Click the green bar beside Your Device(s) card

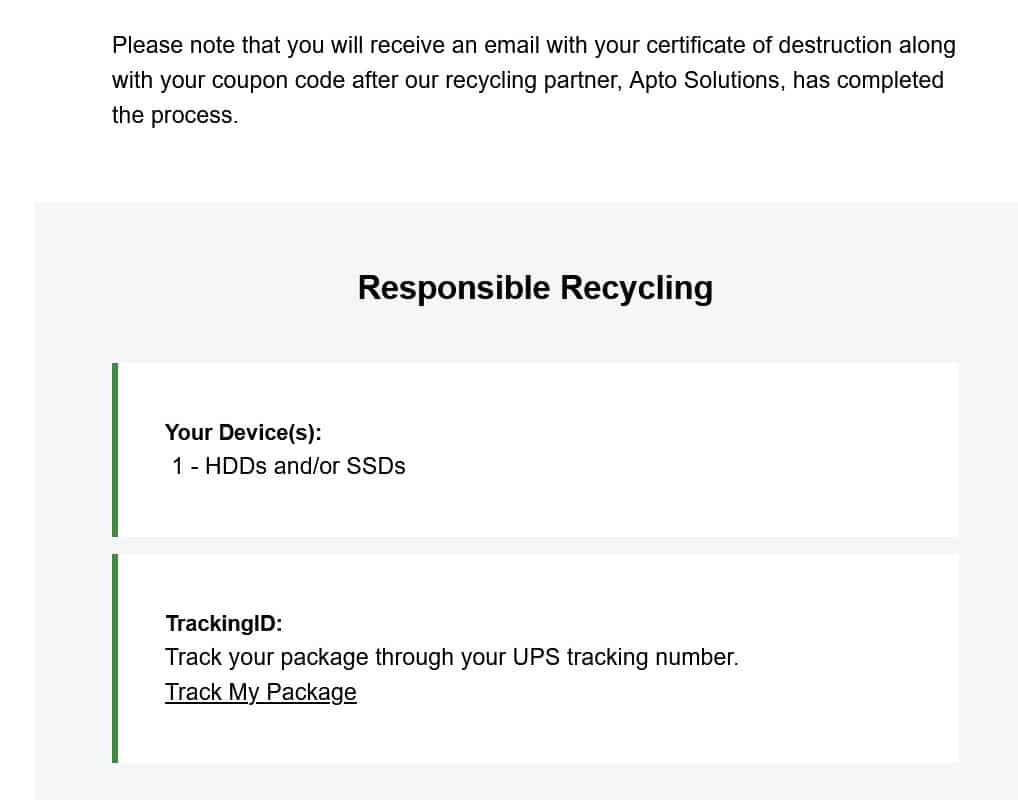tap(115, 450)
